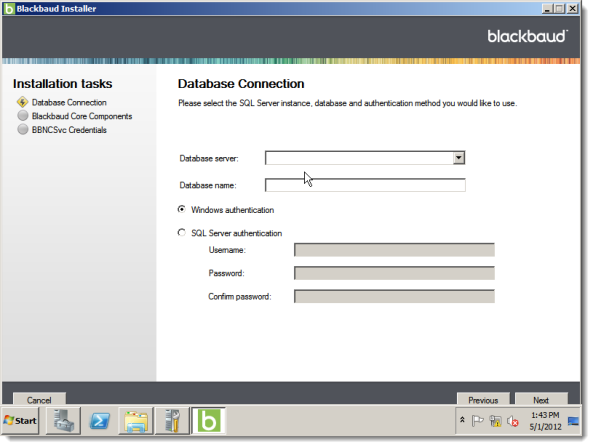Image resolution: width=593 pixels, height=447 pixels.
Task: Click the Show desktop button in tray
Action: [x=573, y=421]
